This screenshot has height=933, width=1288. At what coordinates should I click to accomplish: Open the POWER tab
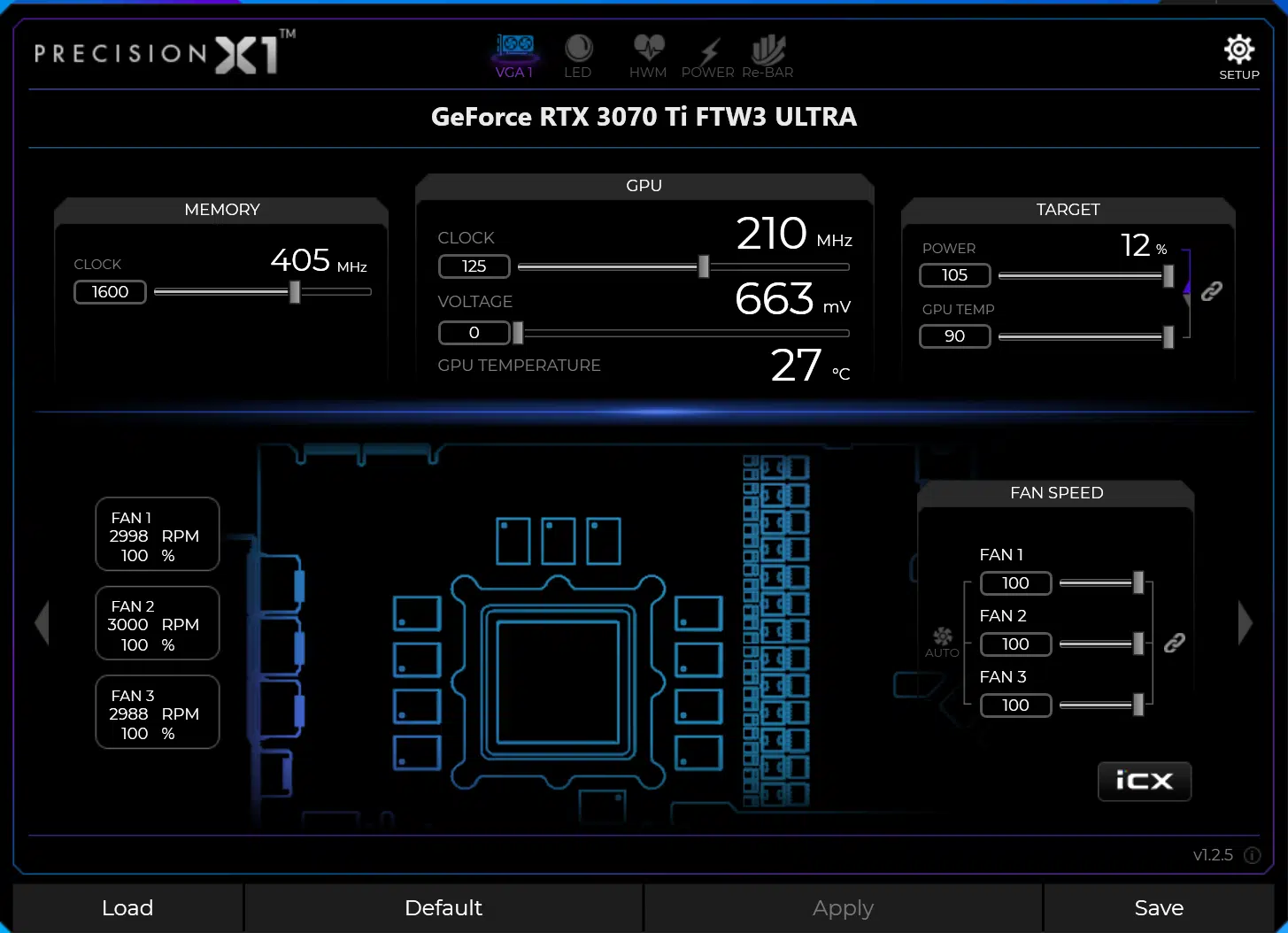tap(708, 57)
